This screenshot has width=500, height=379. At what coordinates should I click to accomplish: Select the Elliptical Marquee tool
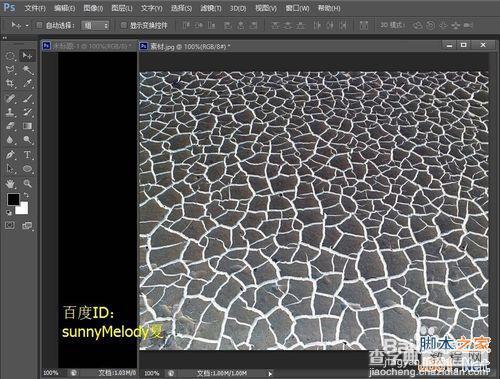10,56
